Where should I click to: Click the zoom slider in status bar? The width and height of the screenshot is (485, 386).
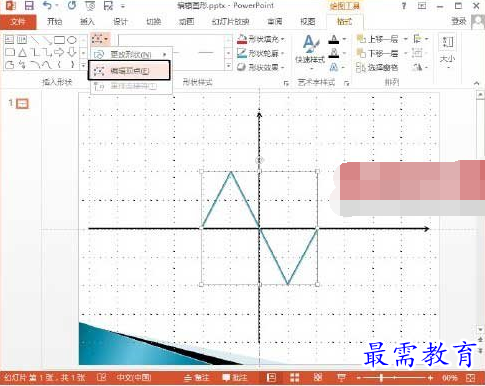click(x=394, y=378)
